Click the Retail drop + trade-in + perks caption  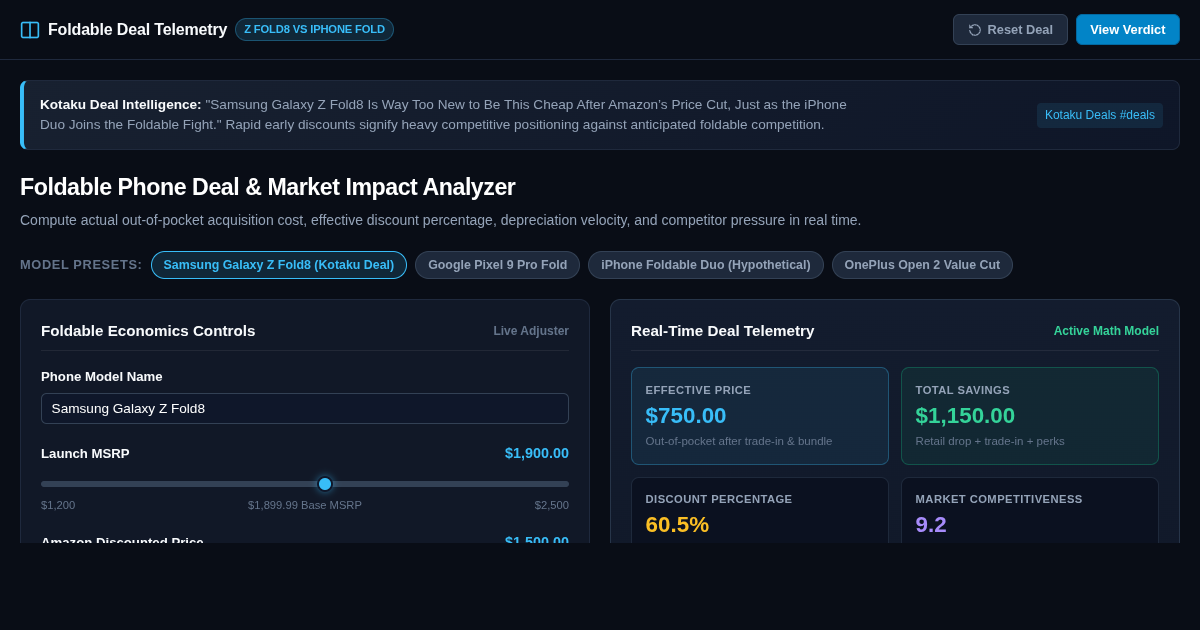click(x=990, y=441)
